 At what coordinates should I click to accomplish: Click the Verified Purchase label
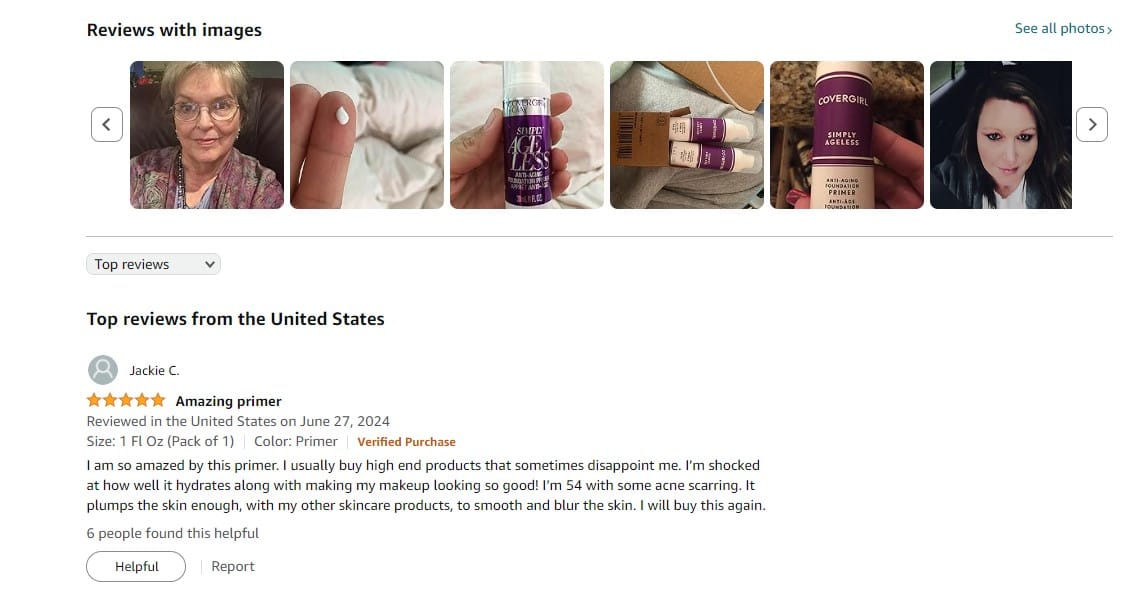pos(406,442)
